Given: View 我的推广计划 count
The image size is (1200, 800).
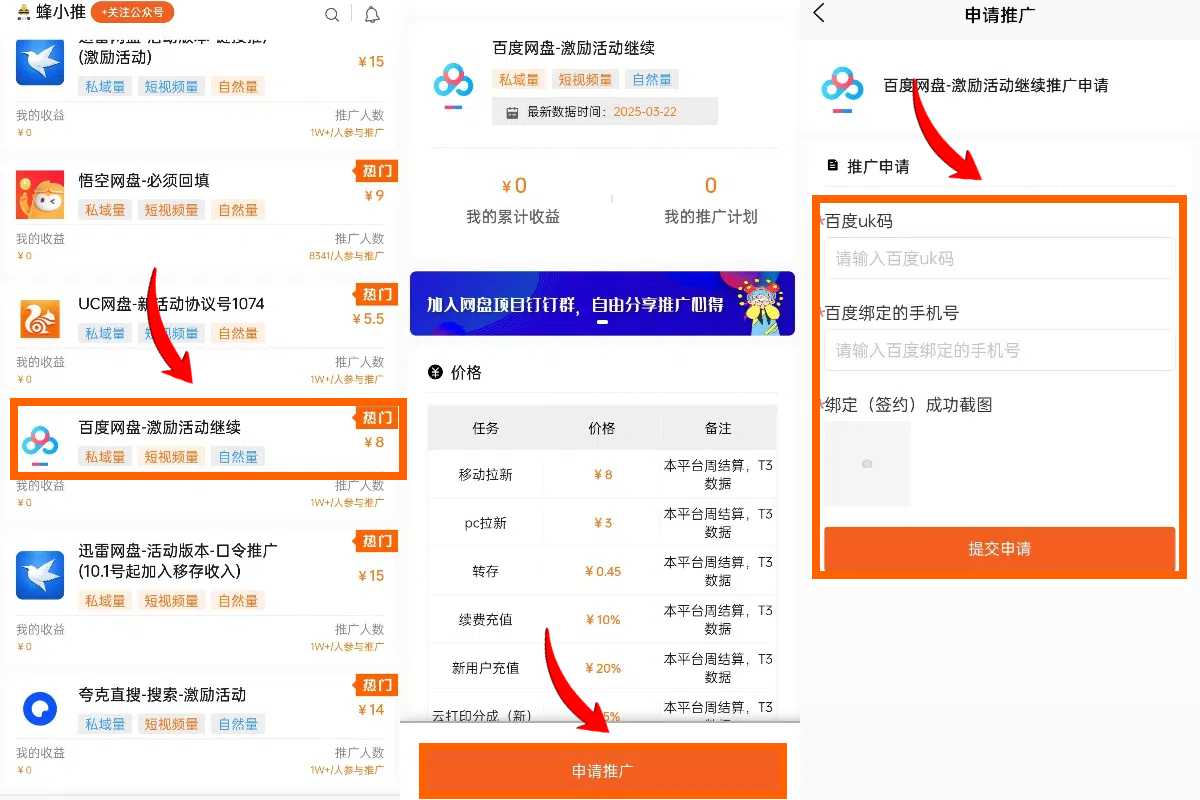Looking at the screenshot, I should [x=711, y=217].
